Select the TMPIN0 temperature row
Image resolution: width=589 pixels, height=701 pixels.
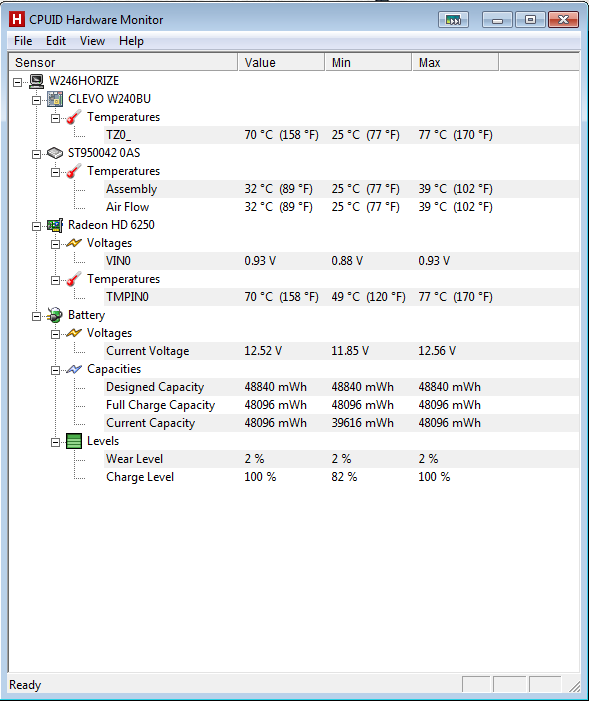coord(342,297)
